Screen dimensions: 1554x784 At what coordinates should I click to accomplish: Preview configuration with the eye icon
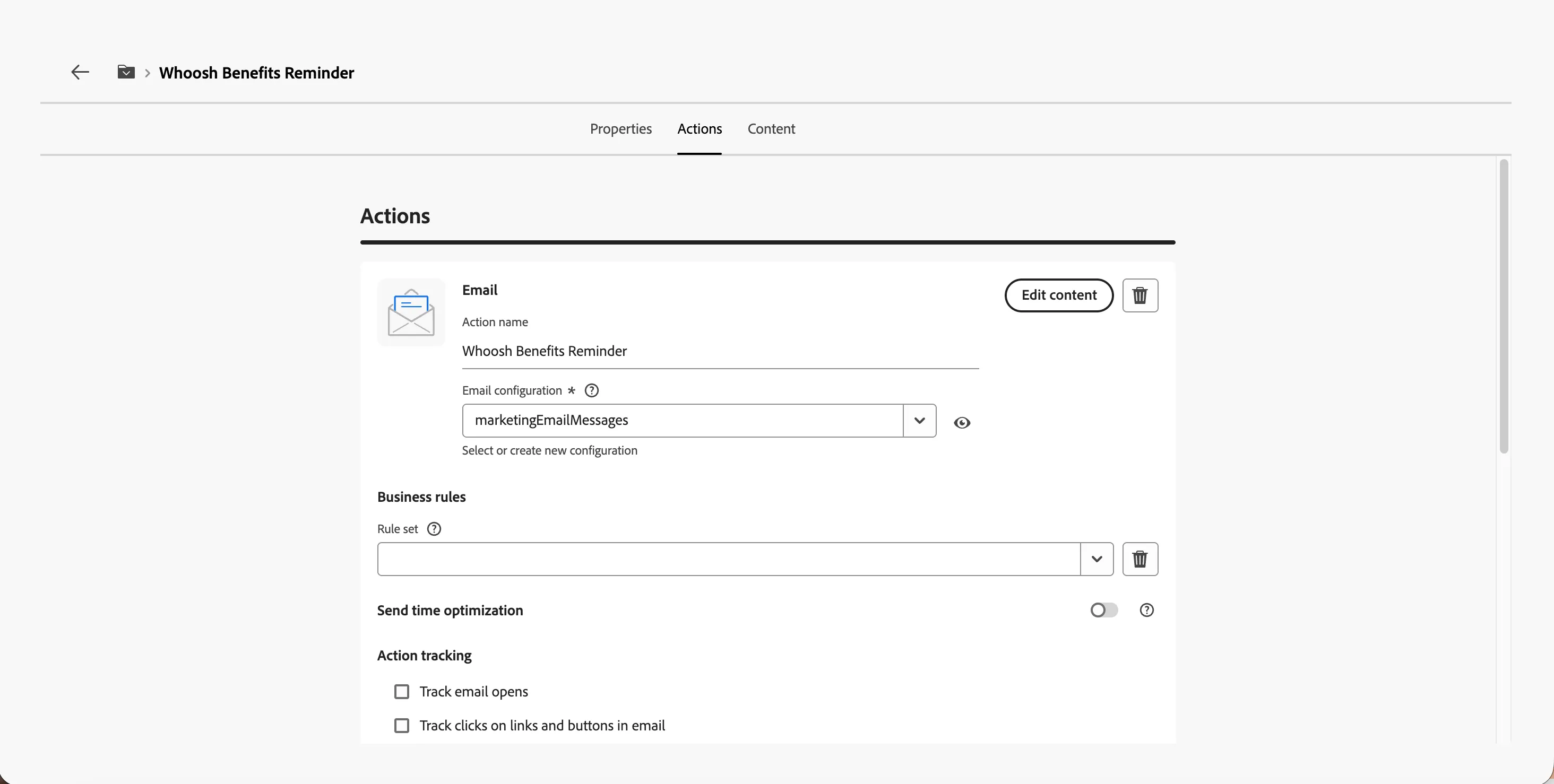click(962, 423)
